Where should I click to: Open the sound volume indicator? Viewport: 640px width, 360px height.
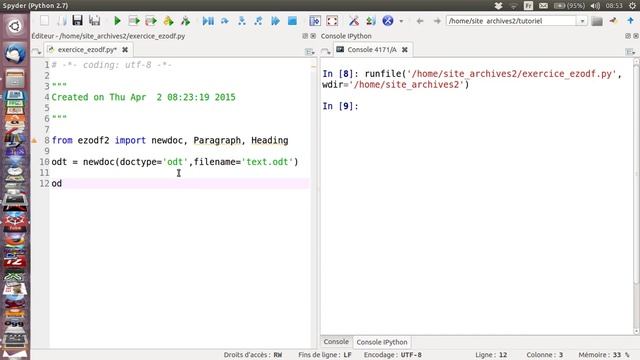click(x=595, y=5)
